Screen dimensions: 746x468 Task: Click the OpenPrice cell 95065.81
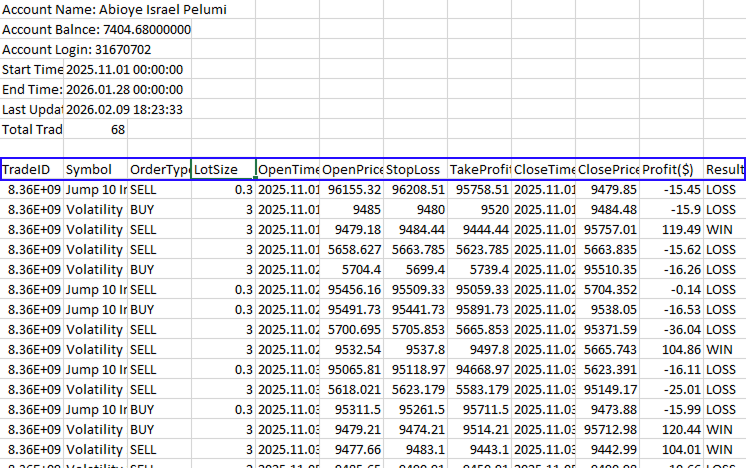(x=351, y=369)
